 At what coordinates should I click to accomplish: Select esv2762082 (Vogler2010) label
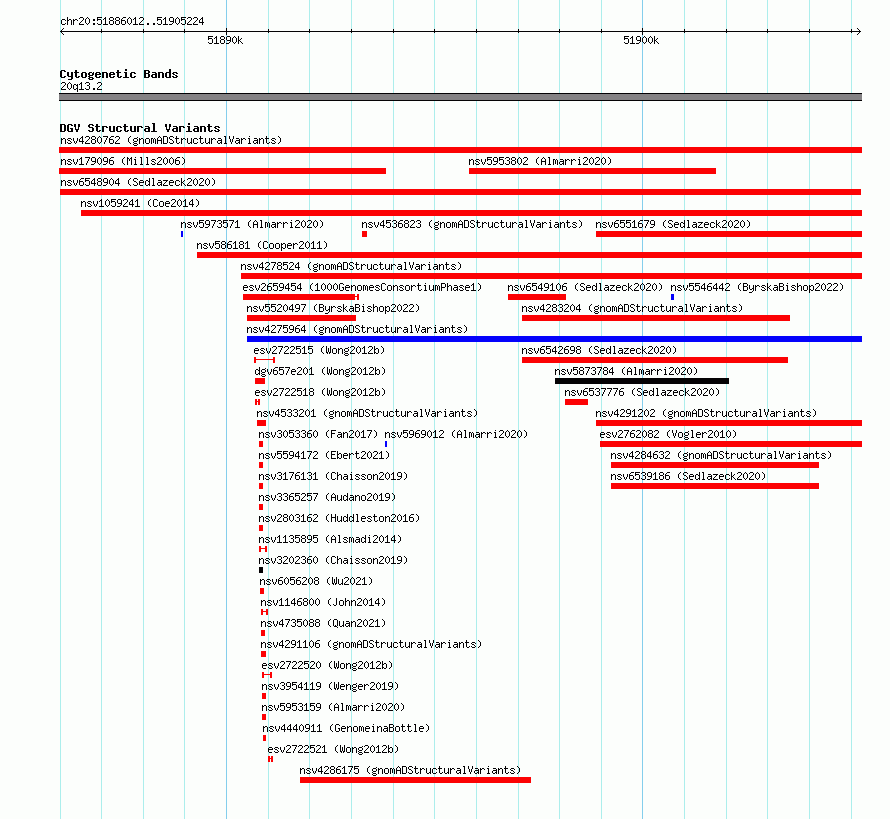pos(668,434)
